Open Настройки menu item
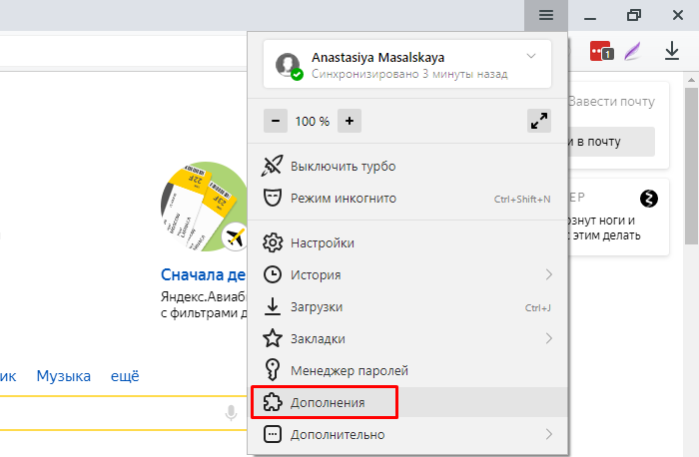The height and width of the screenshot is (457, 699). coord(407,243)
